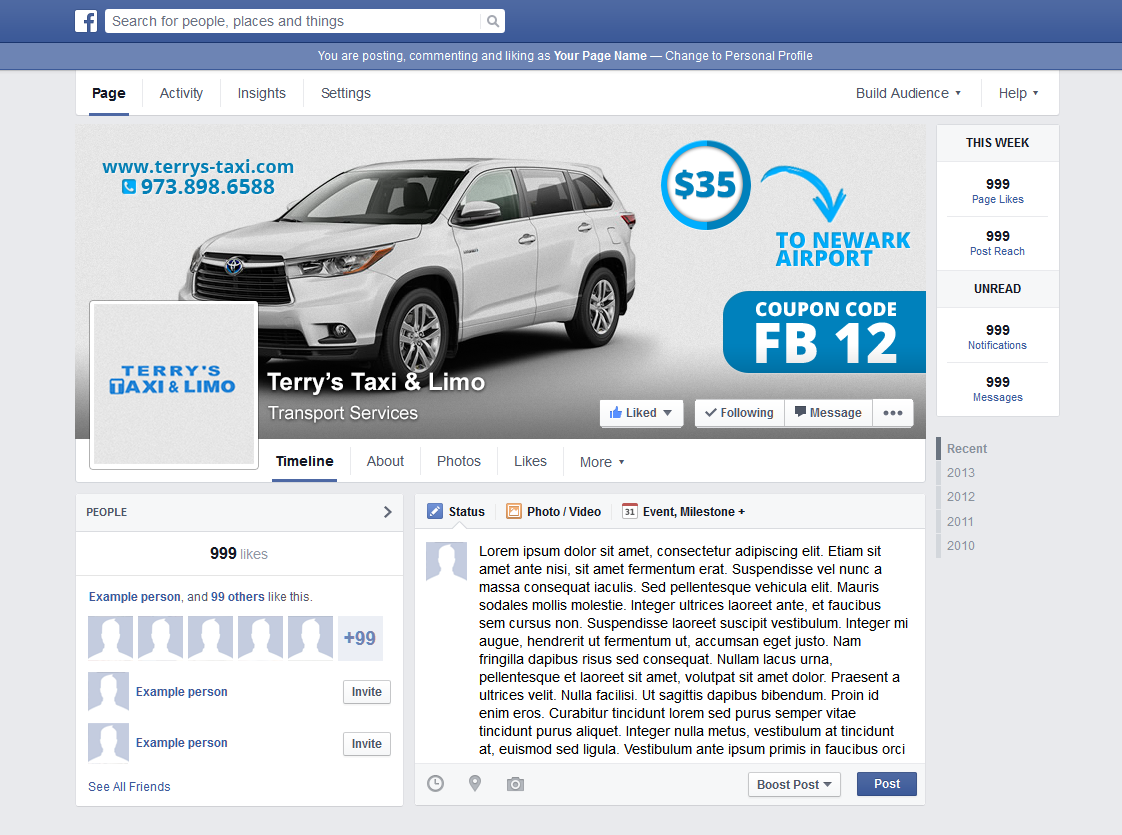Switch to the Activity tab

click(181, 93)
